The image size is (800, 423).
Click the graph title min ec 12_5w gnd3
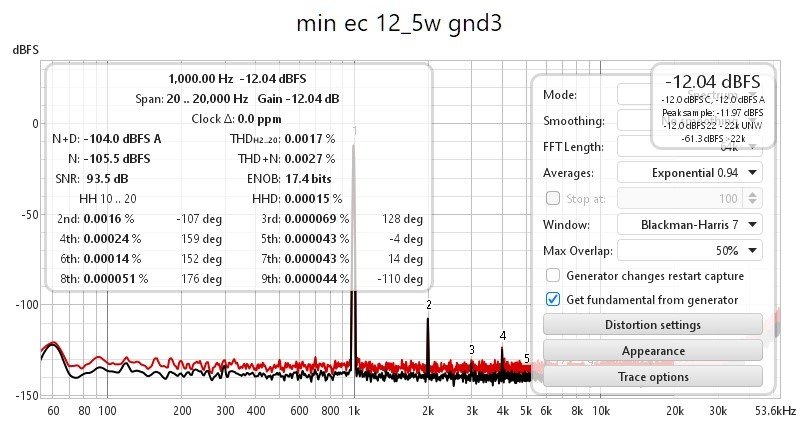(x=399, y=23)
